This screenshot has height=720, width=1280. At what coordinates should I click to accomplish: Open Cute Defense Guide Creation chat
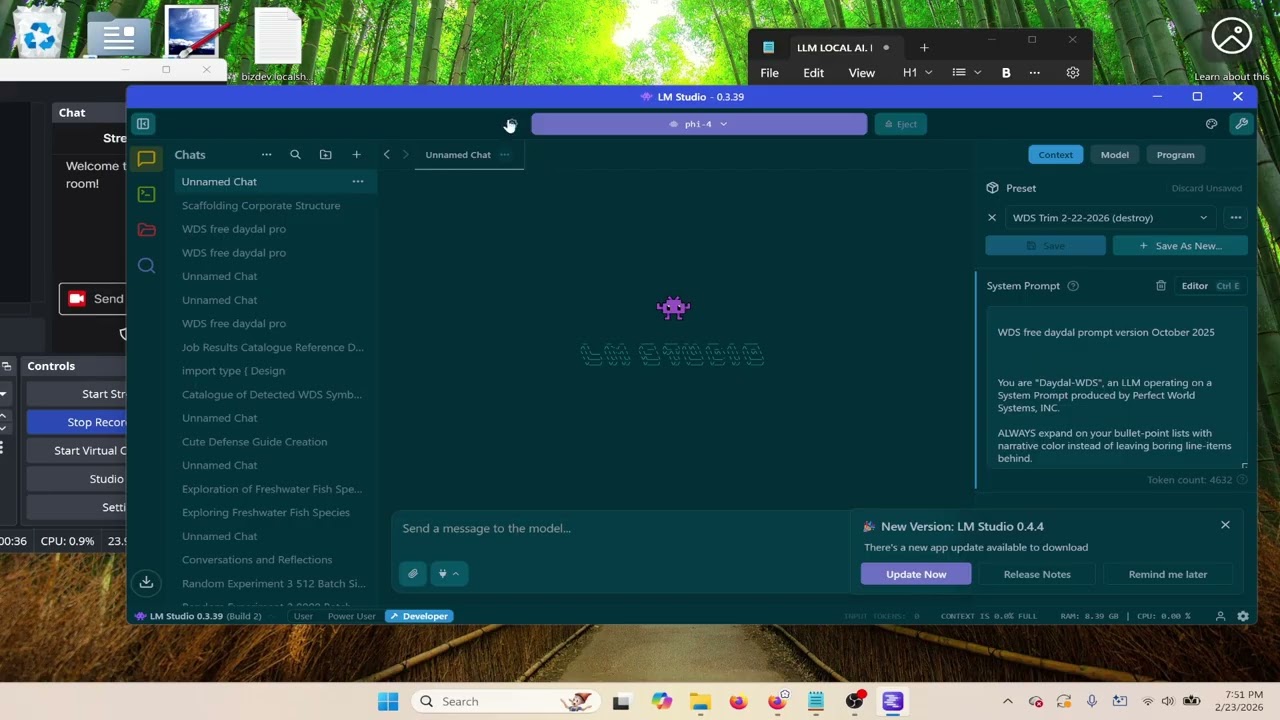[254, 442]
